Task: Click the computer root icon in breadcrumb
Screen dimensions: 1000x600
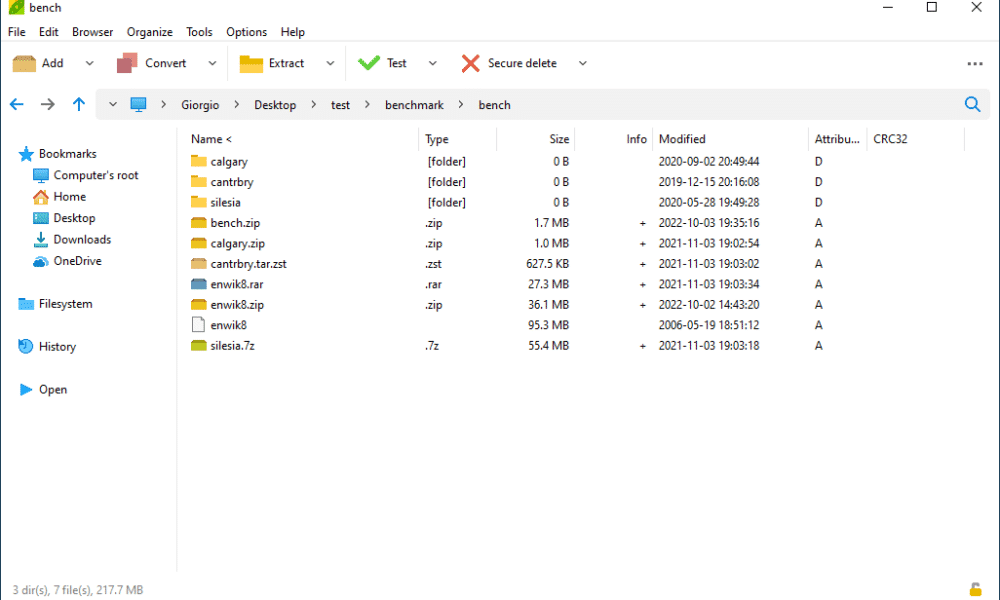Action: pos(138,105)
